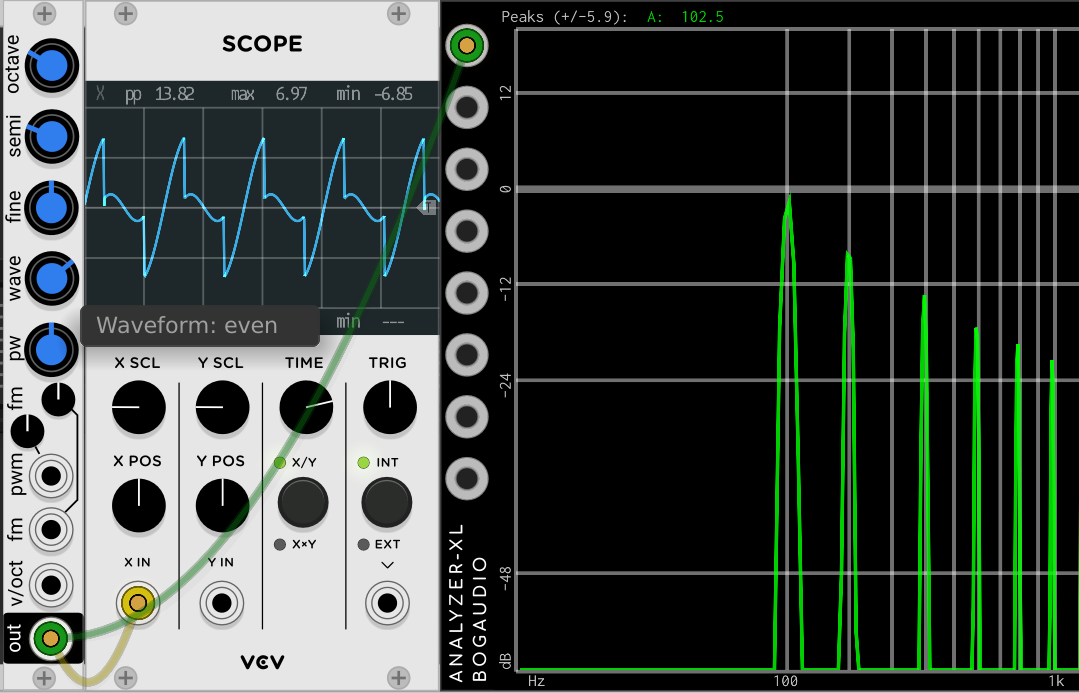Click the Scope Y IN port
The image size is (1079, 693).
tap(222, 603)
